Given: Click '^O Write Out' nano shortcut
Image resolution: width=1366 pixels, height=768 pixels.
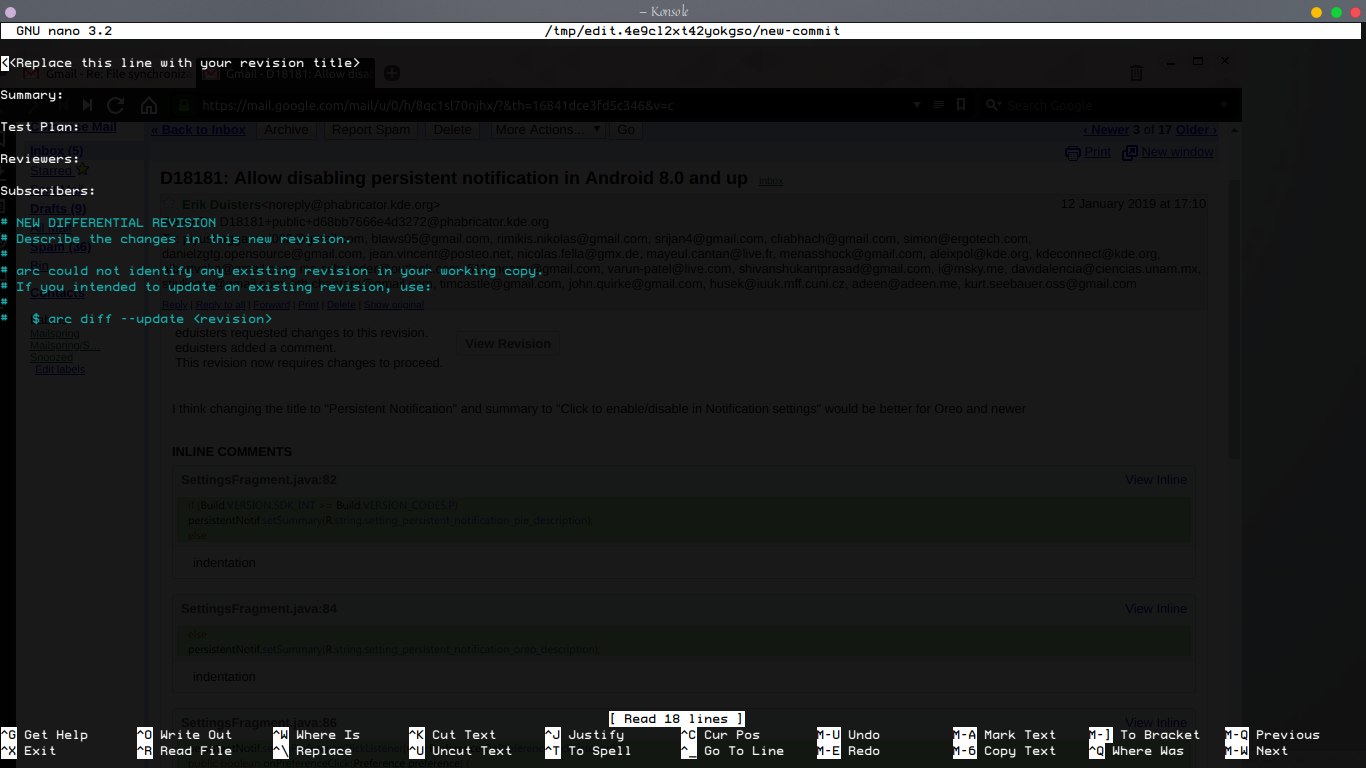Looking at the screenshot, I should 184,735.
